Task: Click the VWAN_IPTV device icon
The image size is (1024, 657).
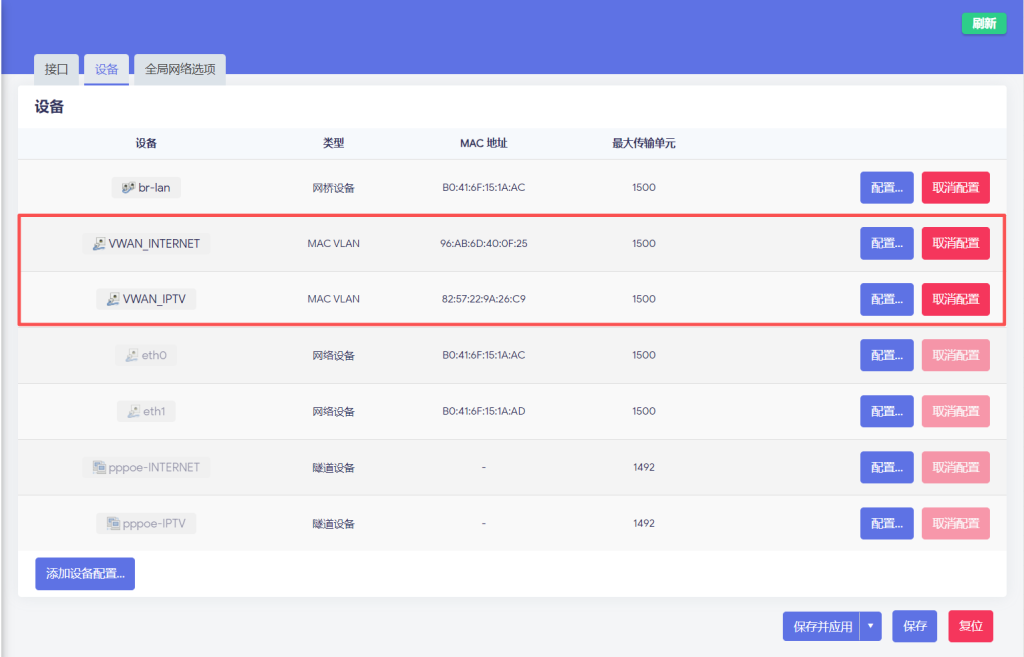Action: click(x=113, y=299)
